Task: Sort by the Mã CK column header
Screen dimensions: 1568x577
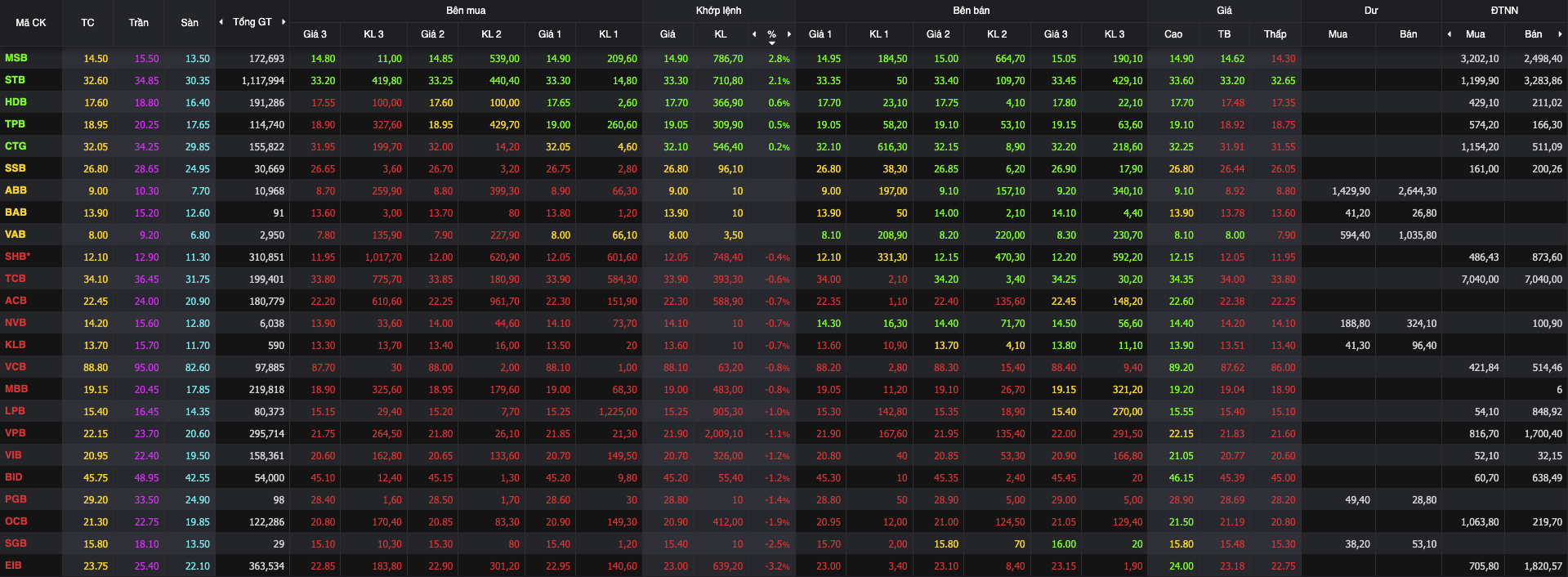Action: (31, 23)
